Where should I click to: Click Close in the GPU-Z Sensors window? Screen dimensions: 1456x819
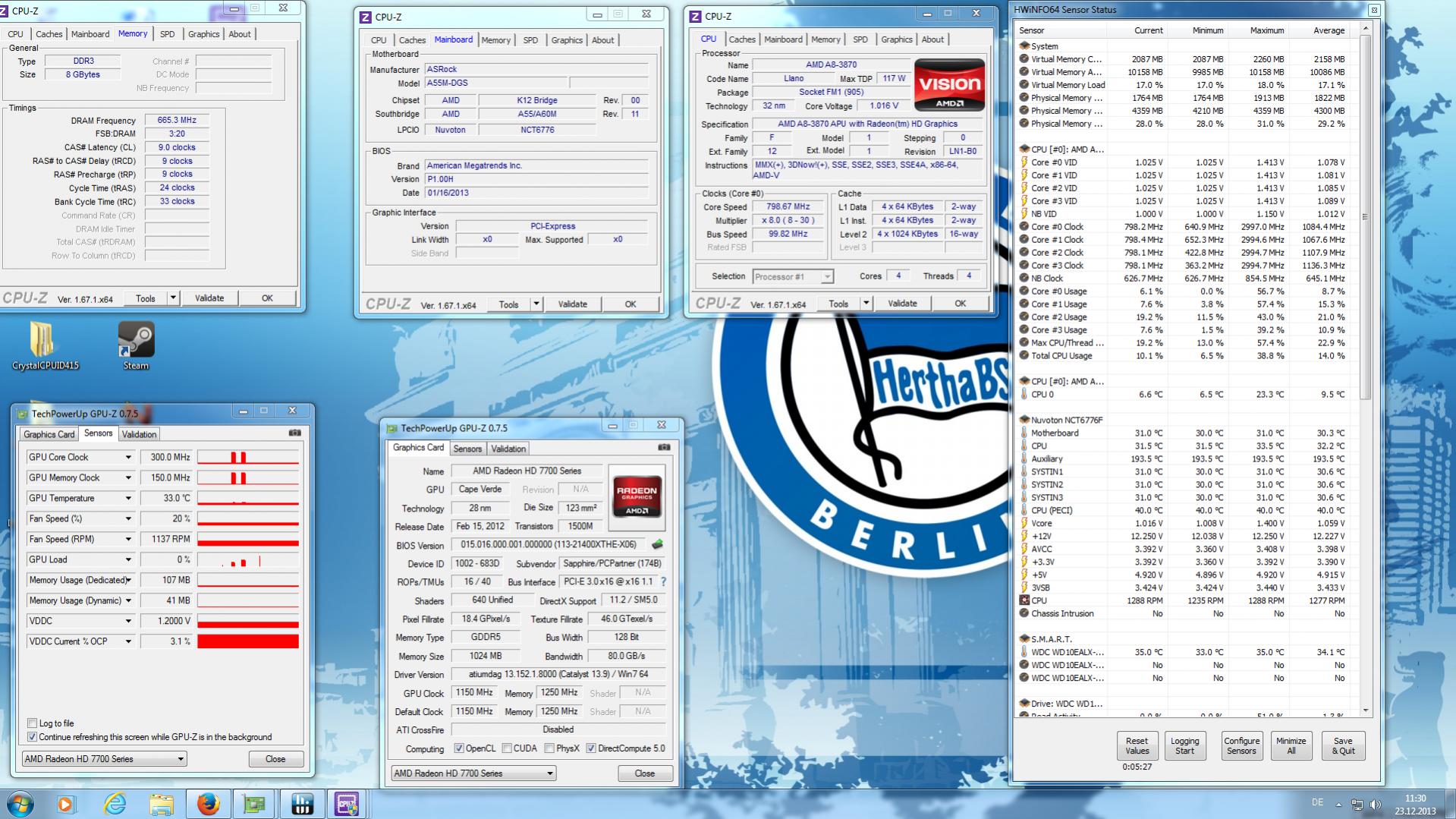click(275, 759)
